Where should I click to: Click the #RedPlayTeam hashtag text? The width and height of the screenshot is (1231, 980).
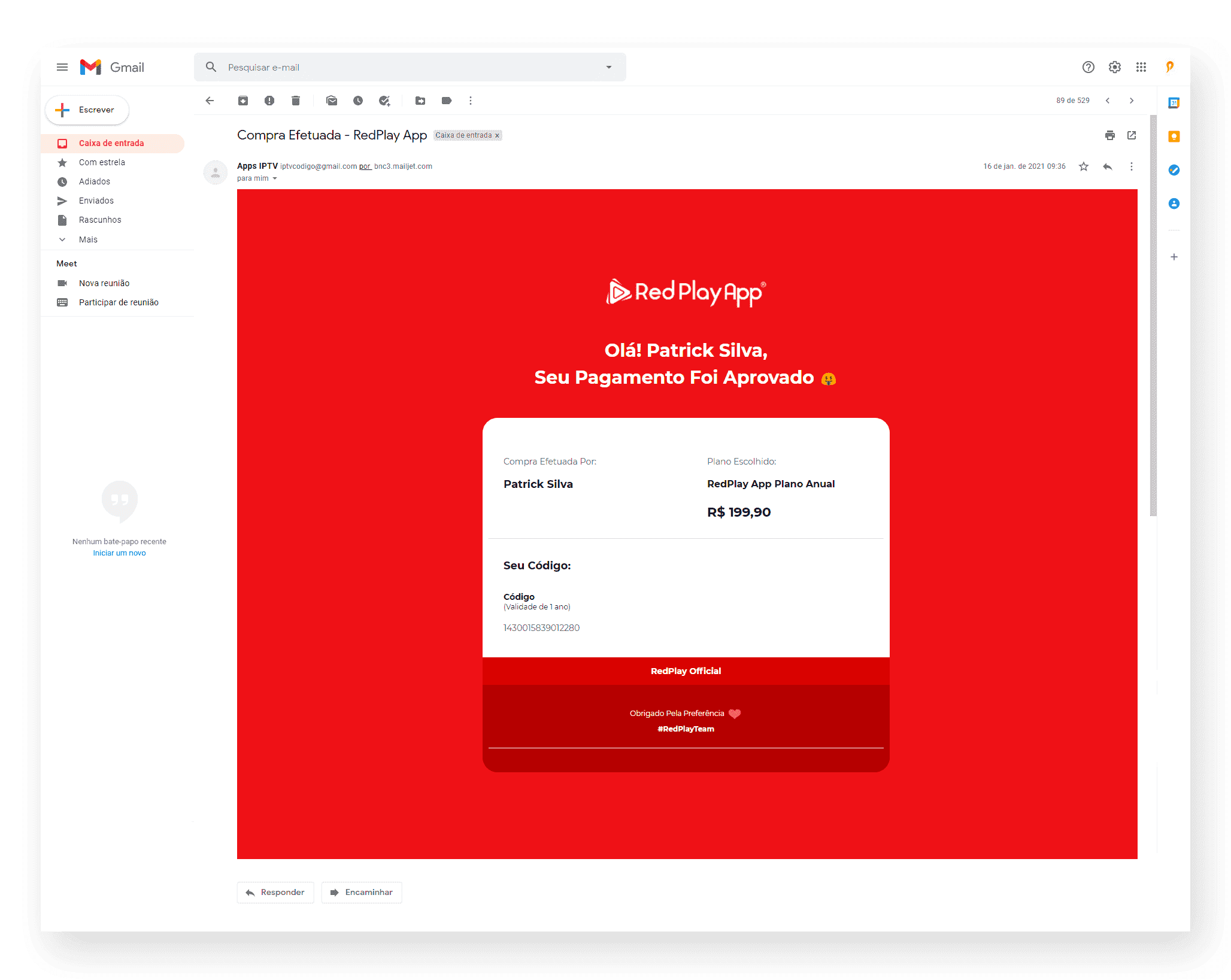pyautogui.click(x=686, y=729)
